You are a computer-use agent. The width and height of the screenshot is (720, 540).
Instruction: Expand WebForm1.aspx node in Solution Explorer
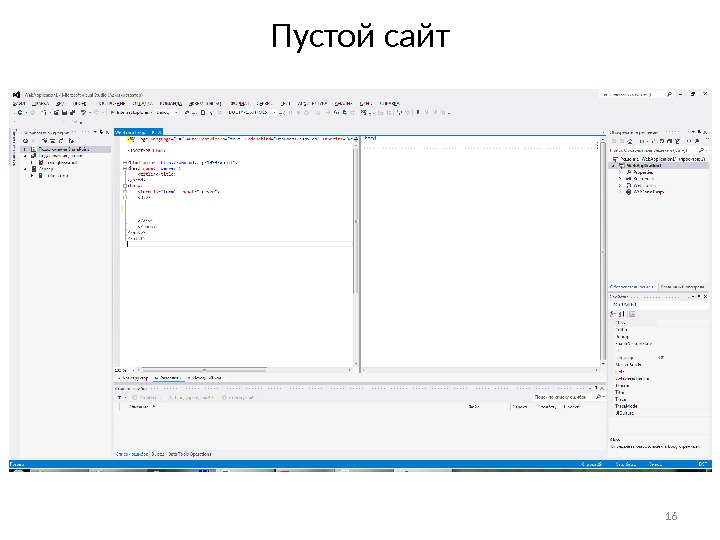click(620, 192)
